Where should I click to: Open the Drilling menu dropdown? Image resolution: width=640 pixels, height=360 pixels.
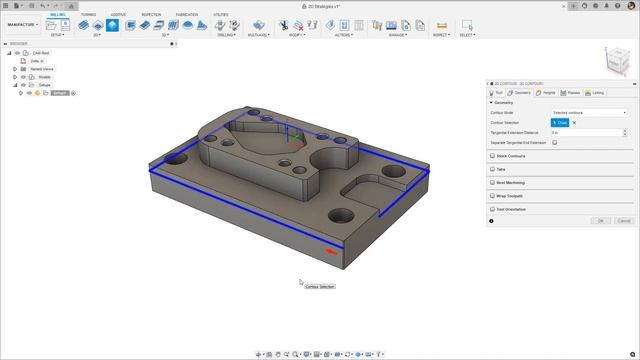pyautogui.click(x=226, y=35)
